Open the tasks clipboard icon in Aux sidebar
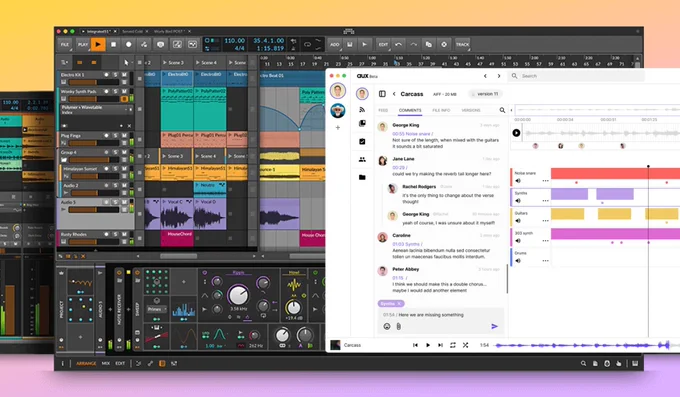The height and width of the screenshot is (397, 680). [x=362, y=141]
